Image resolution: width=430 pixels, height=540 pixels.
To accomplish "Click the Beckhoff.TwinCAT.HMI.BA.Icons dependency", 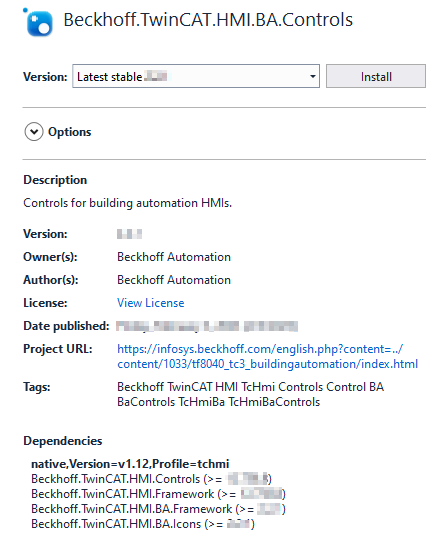I will point(143,524).
